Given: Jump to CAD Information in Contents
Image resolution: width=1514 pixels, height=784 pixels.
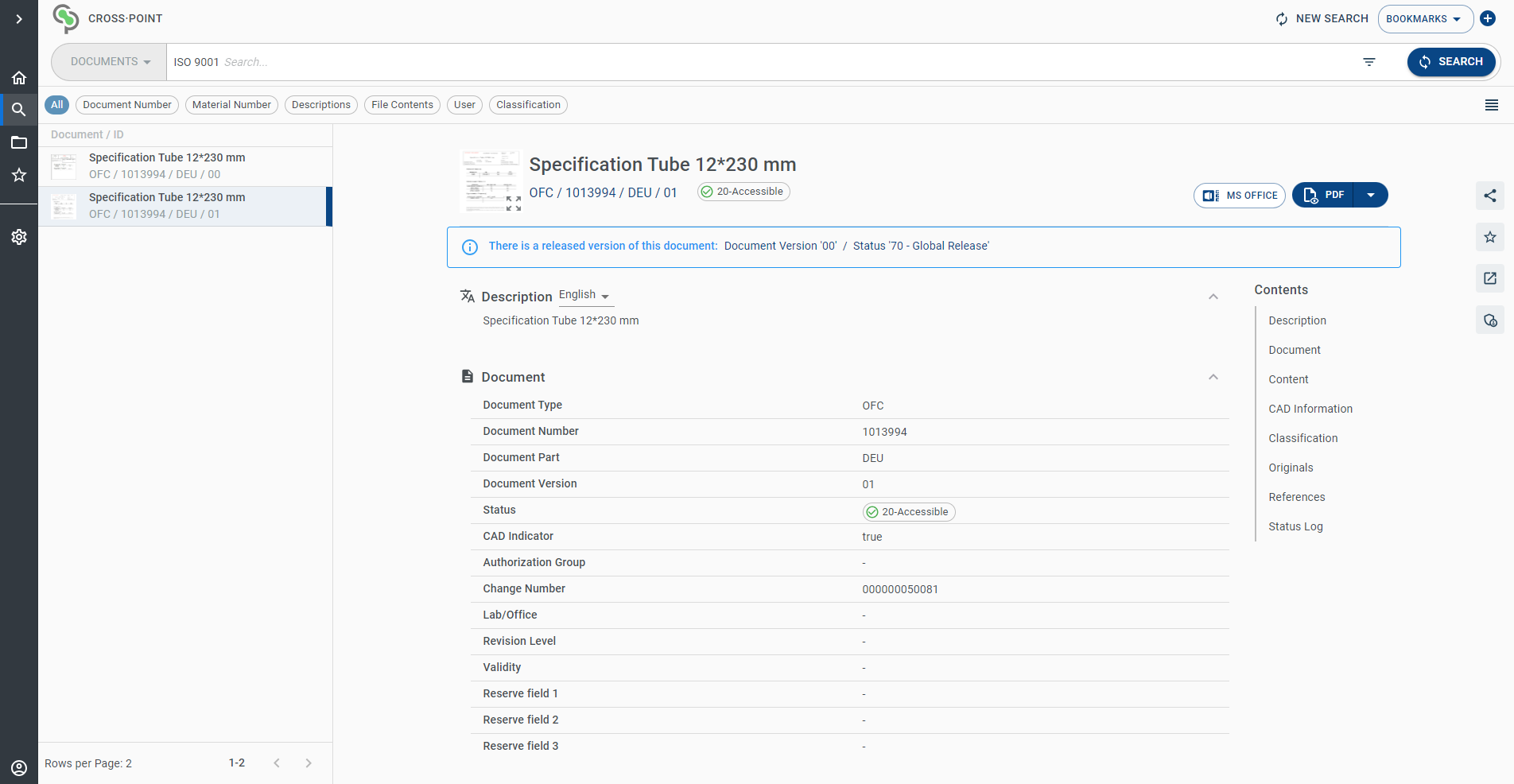Looking at the screenshot, I should click(1310, 409).
